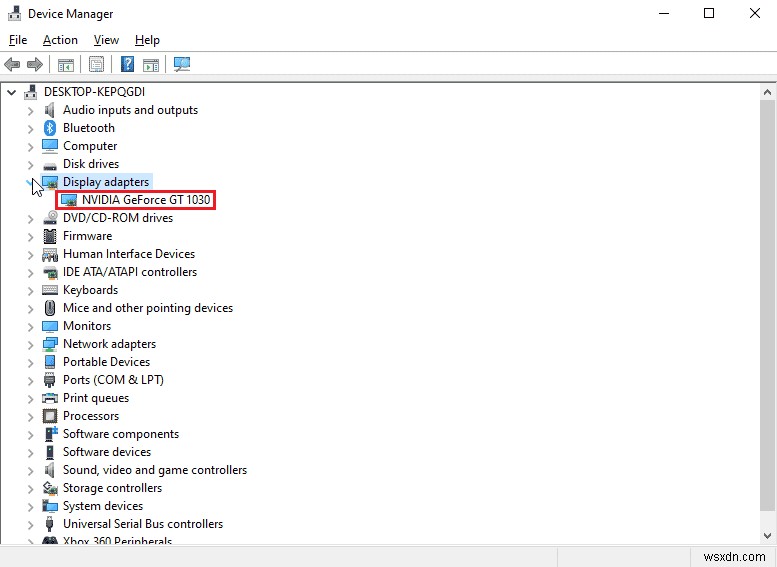777x567 pixels.
Task: Maximize the Device Manager window
Action: (x=709, y=13)
